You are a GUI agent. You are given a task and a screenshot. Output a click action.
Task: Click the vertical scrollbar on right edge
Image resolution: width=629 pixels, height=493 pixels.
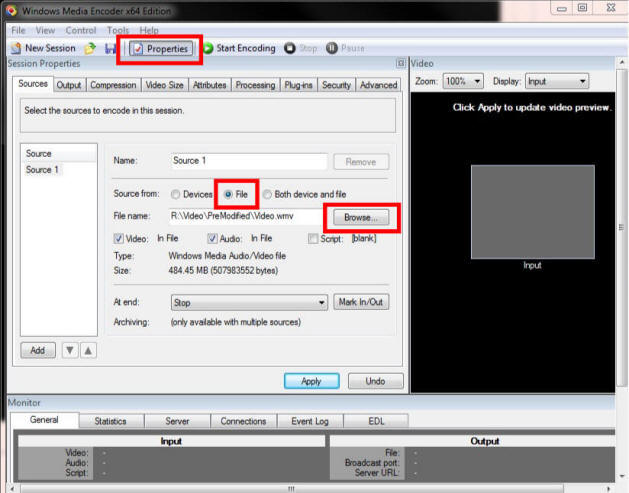coord(622,228)
